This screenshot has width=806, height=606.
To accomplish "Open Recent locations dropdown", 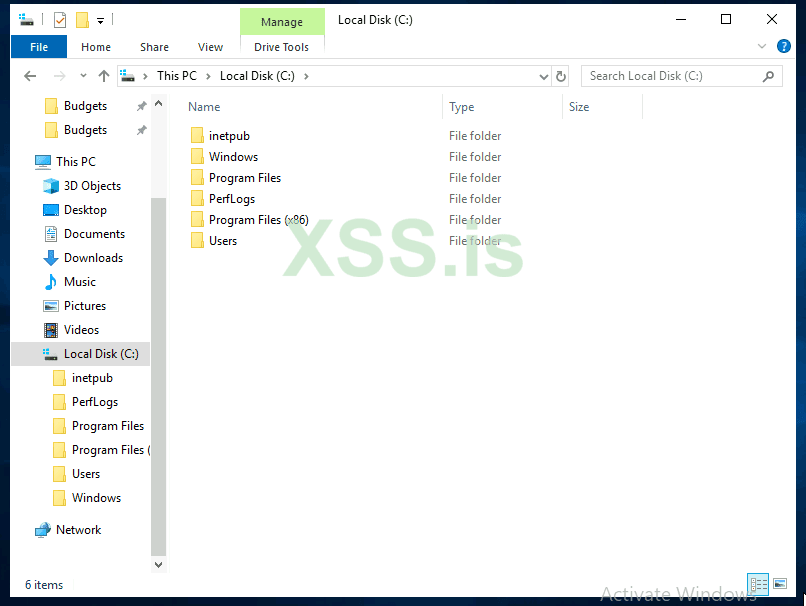I will coord(83,76).
